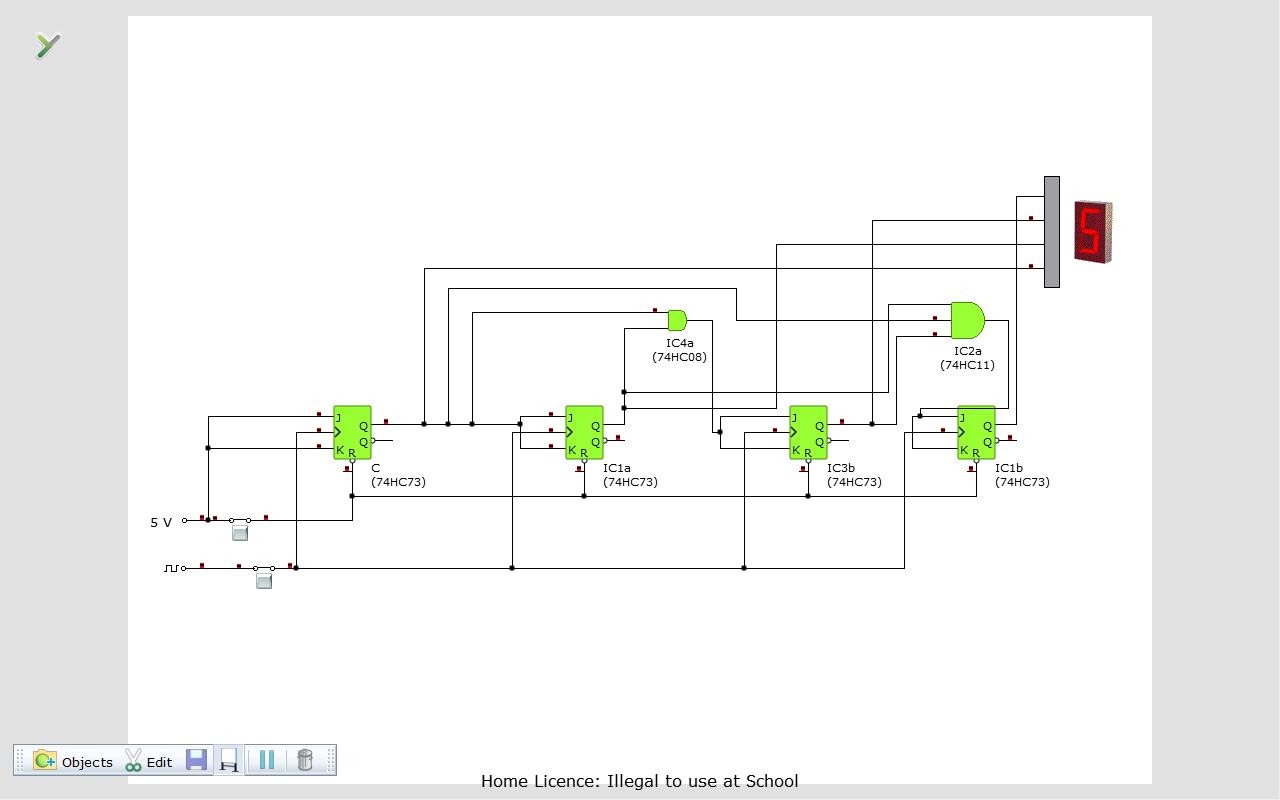
Task: Click the green check tool icon at top left
Action: pyautogui.click(x=48, y=45)
